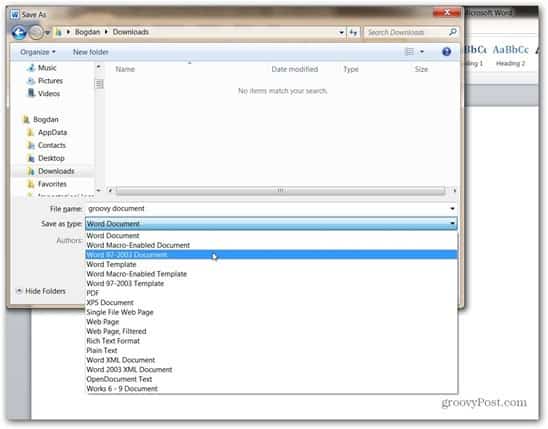This screenshot has width=548, height=429.
Task: Click the Type column header
Action: click(x=351, y=69)
